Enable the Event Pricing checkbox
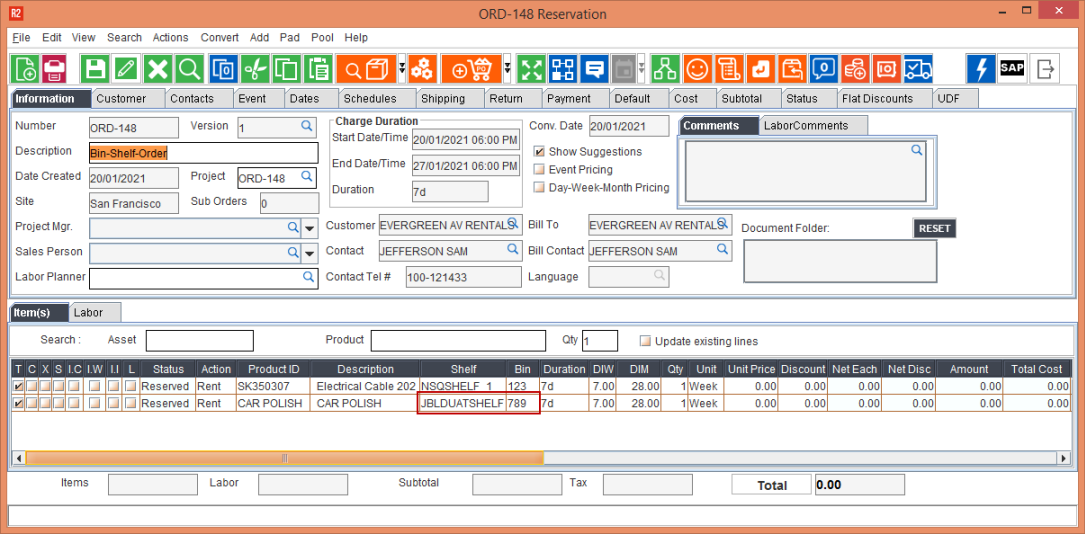The width and height of the screenshot is (1085, 534). pos(539,170)
